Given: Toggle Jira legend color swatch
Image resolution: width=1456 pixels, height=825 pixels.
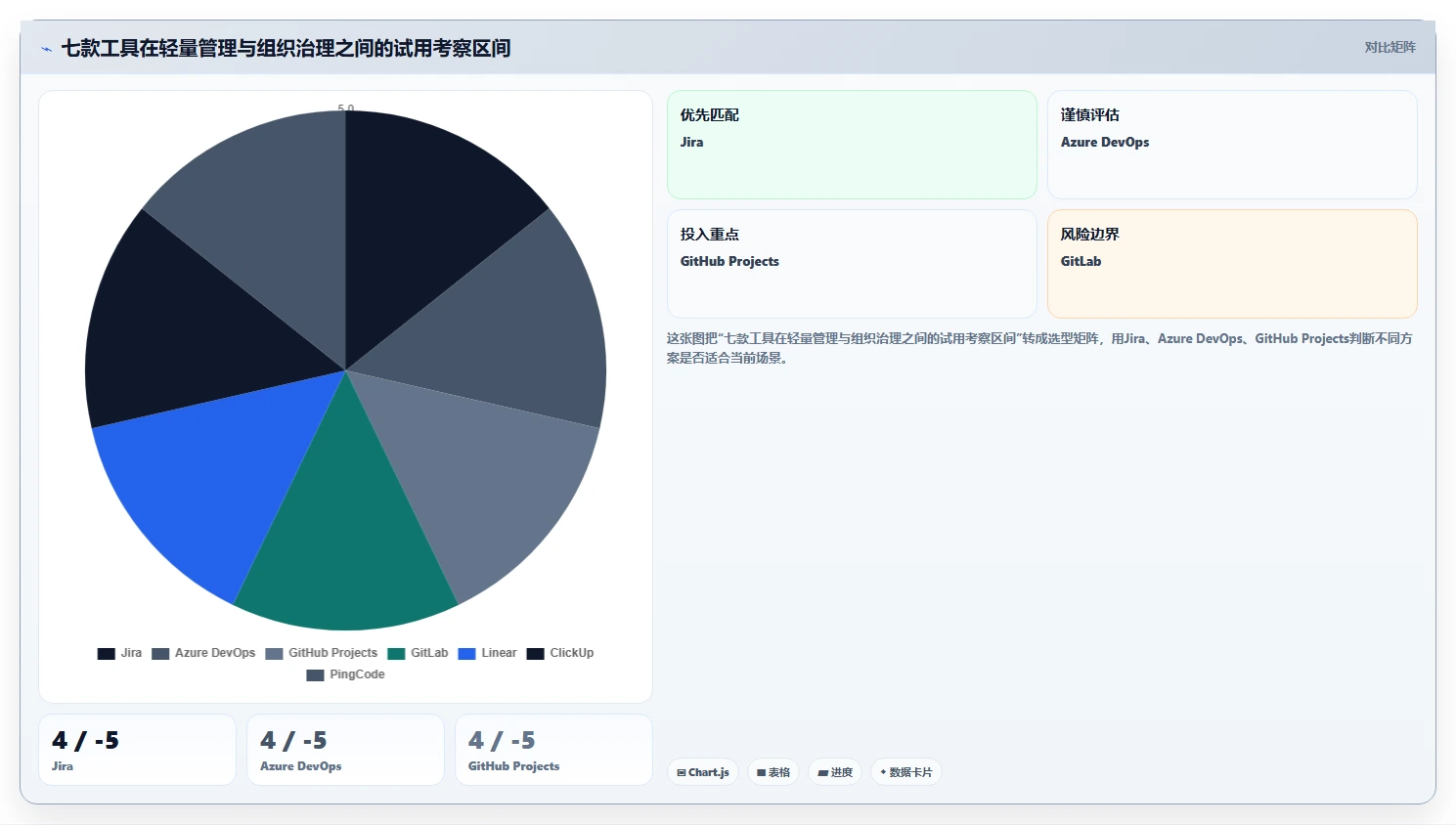Looking at the screenshot, I should [107, 654].
